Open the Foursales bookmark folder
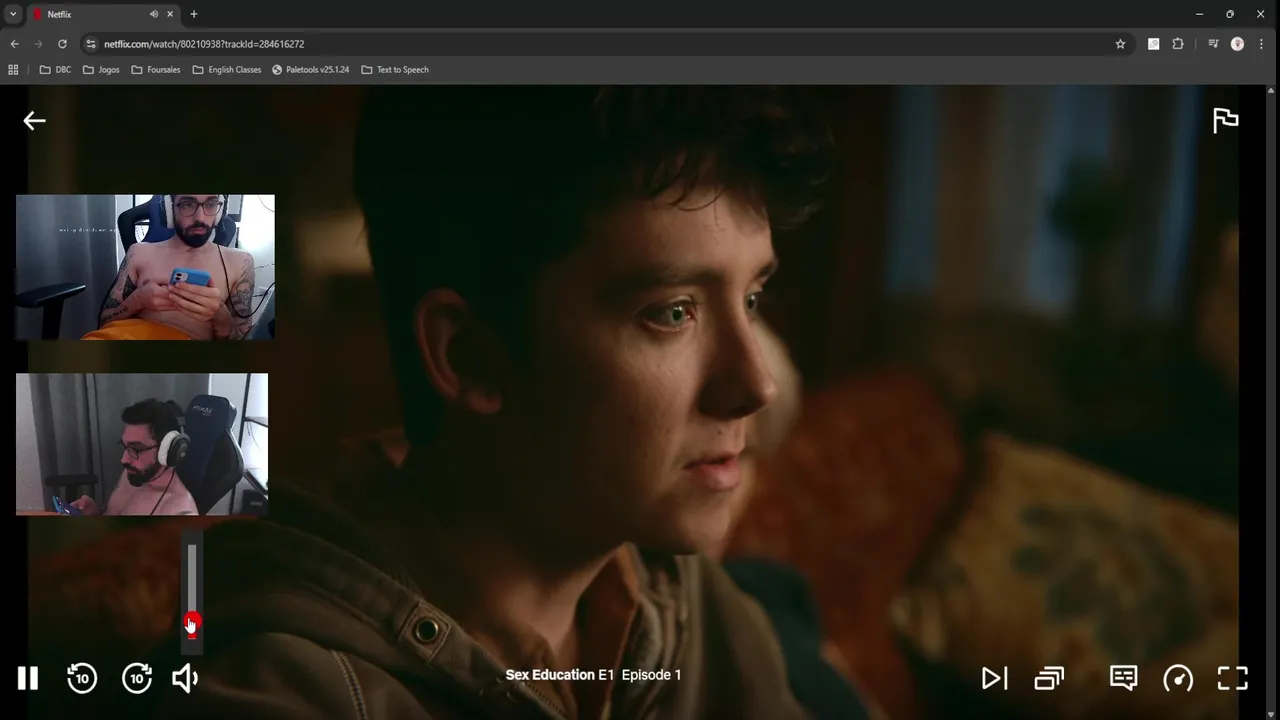The width and height of the screenshot is (1280, 720). 156,70
